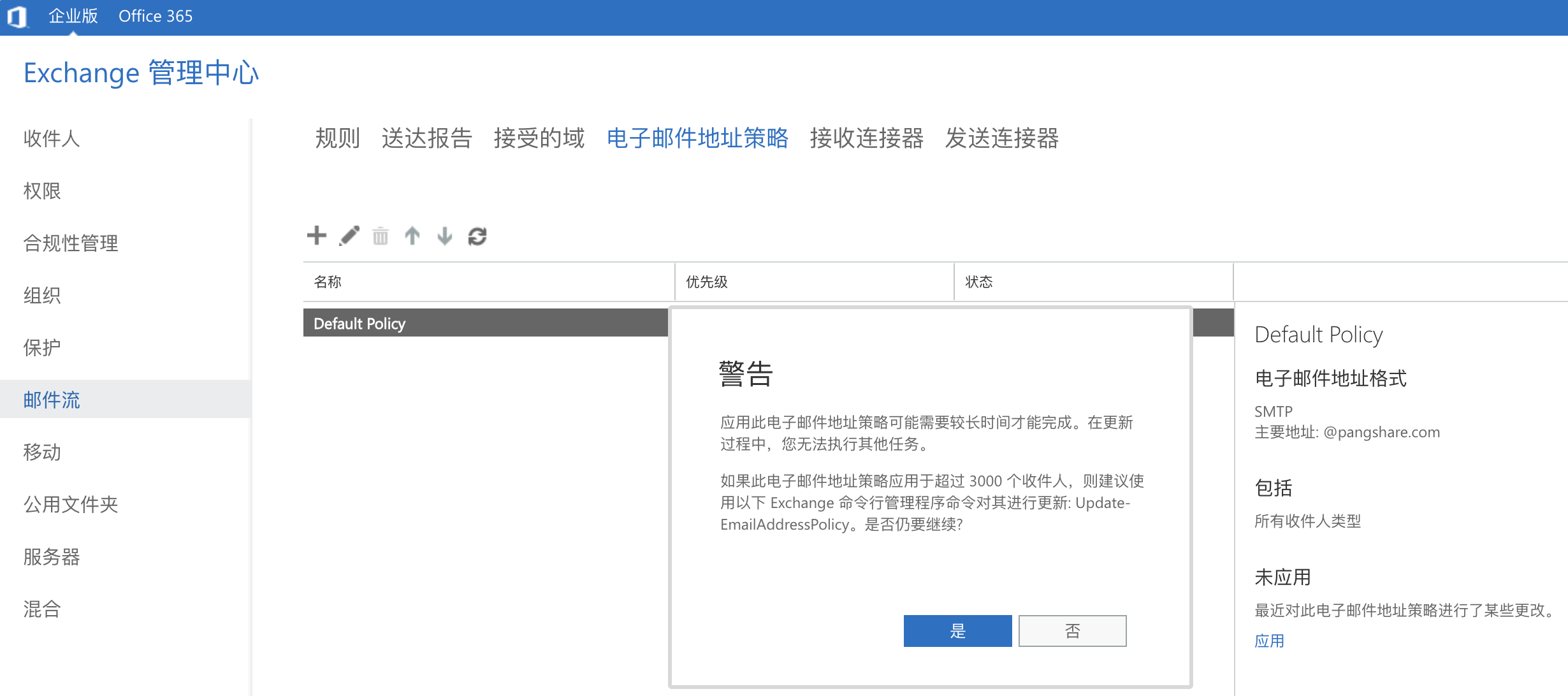Click the Office logo icon in header
The image size is (1568, 696).
coord(17,17)
